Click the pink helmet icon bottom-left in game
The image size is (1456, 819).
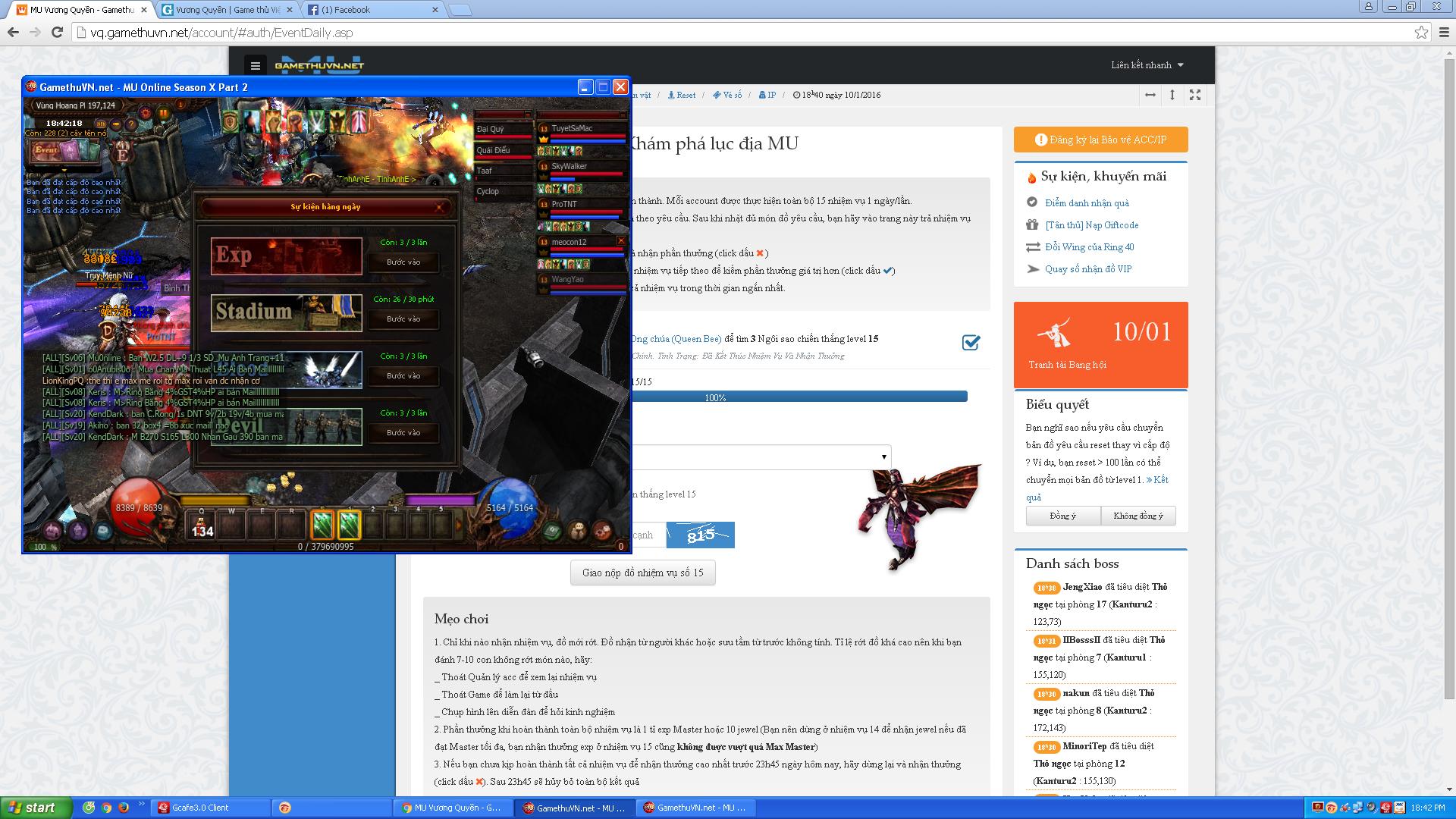[x=53, y=531]
